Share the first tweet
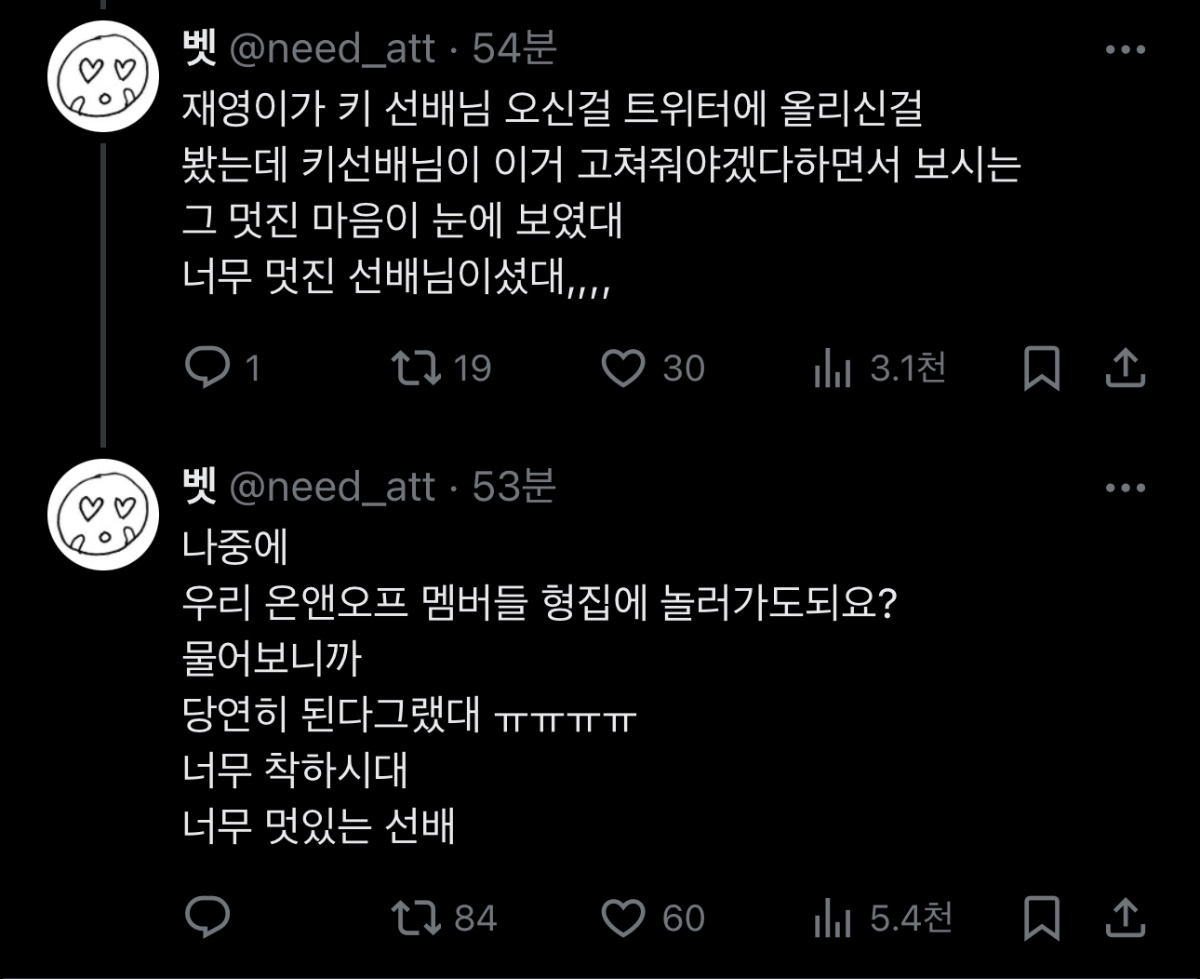 point(1124,369)
